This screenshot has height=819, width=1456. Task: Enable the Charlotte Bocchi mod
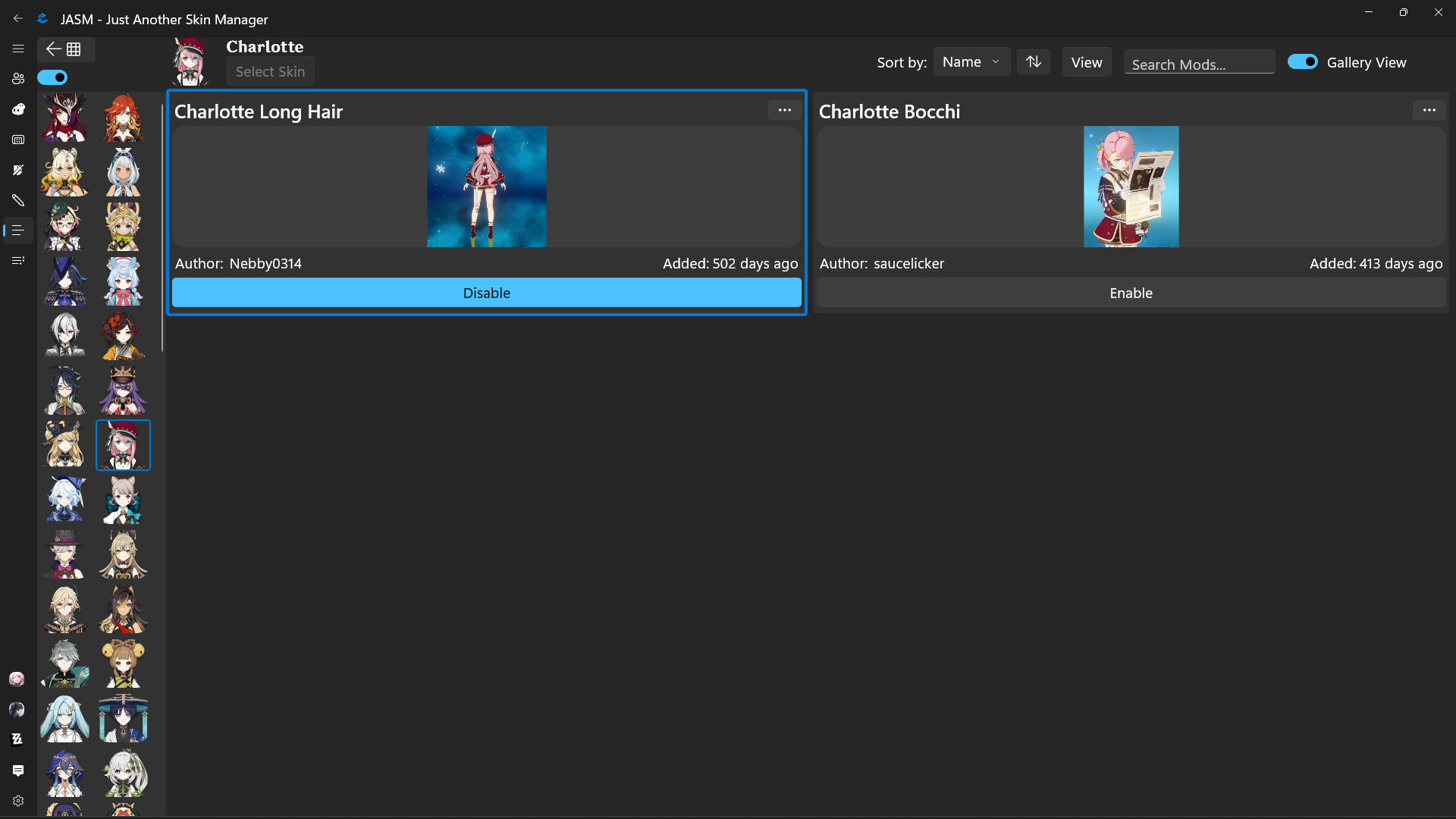pyautogui.click(x=1131, y=293)
